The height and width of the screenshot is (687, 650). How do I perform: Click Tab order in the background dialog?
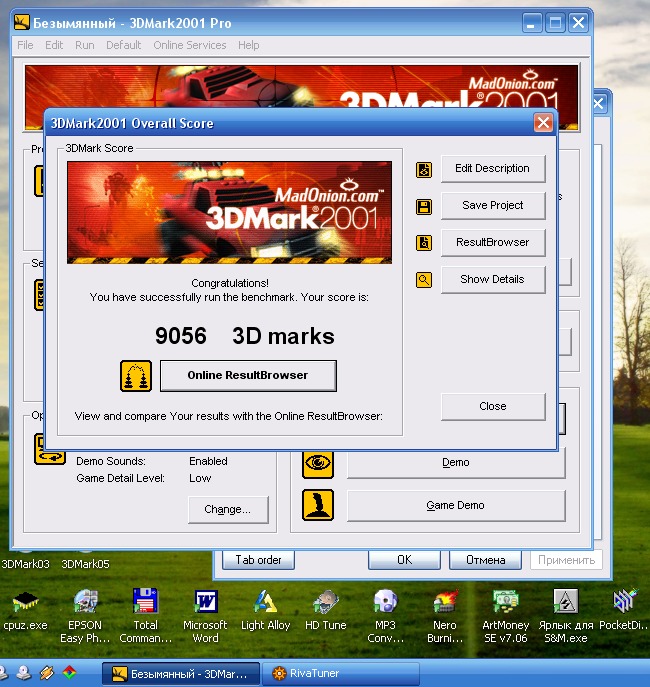tap(258, 560)
